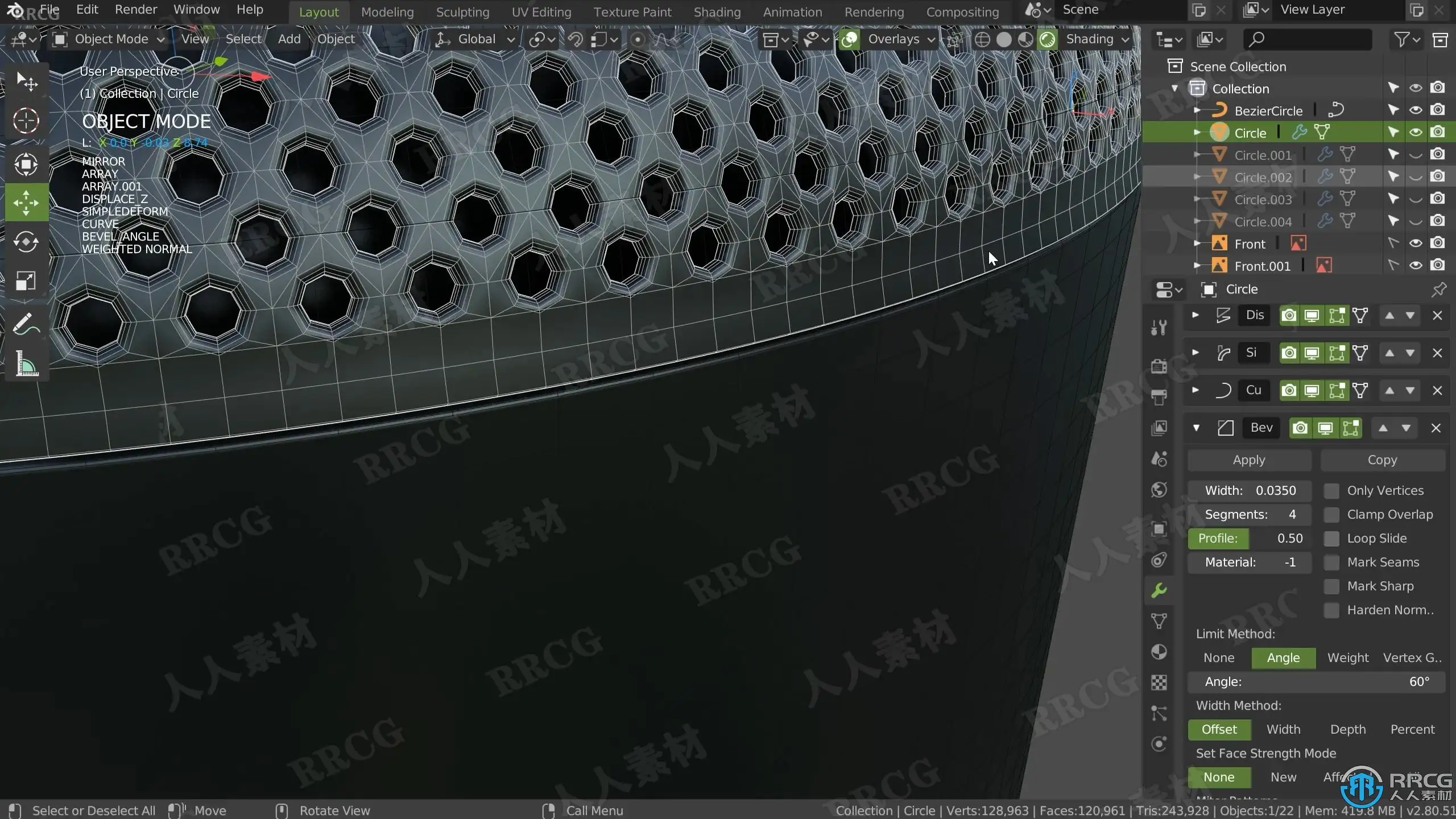Click the Width value field
Image resolution: width=1456 pixels, height=819 pixels.
[1249, 491]
